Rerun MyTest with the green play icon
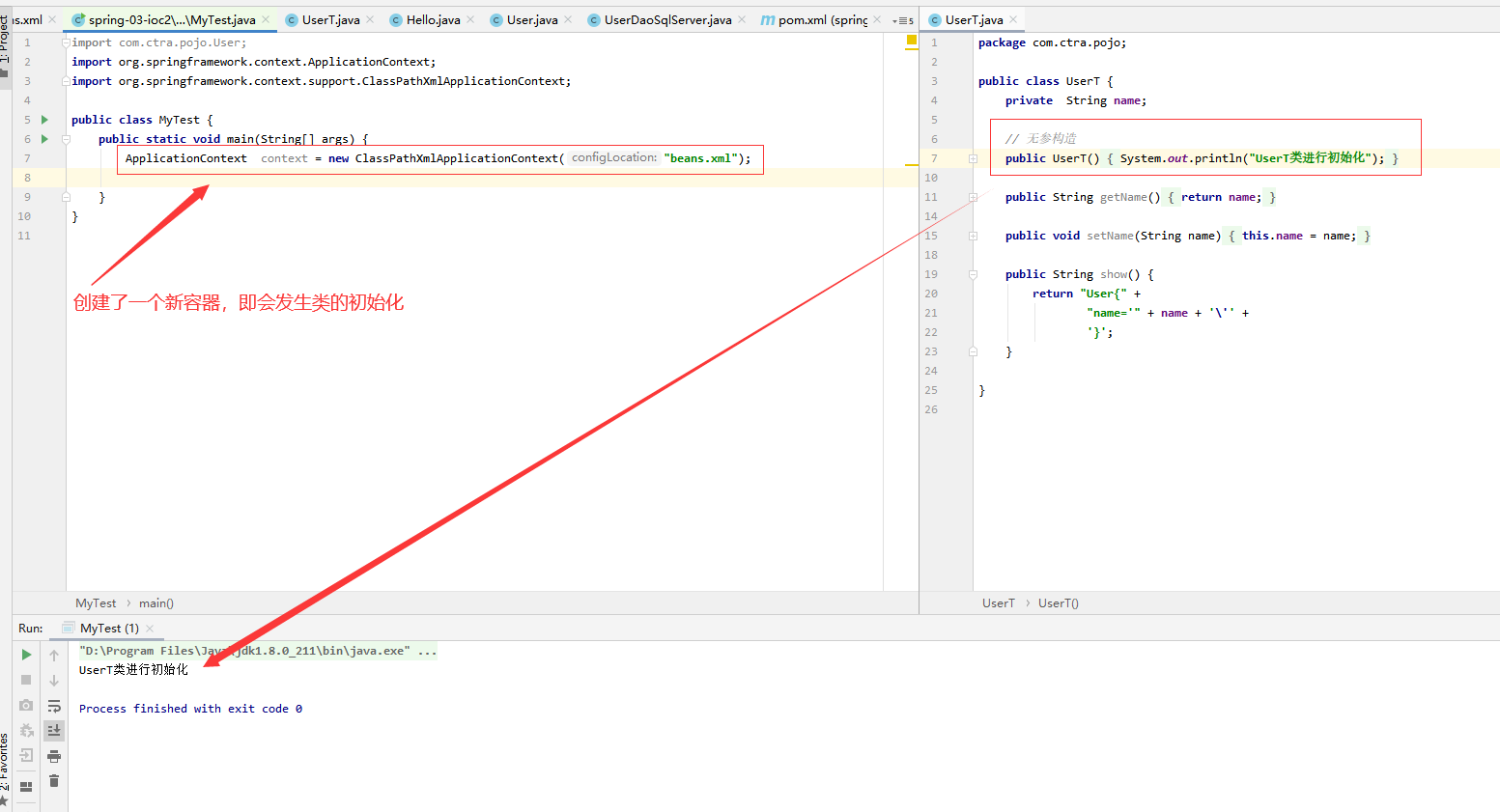This screenshot has height=812, width=1500. click(26, 655)
